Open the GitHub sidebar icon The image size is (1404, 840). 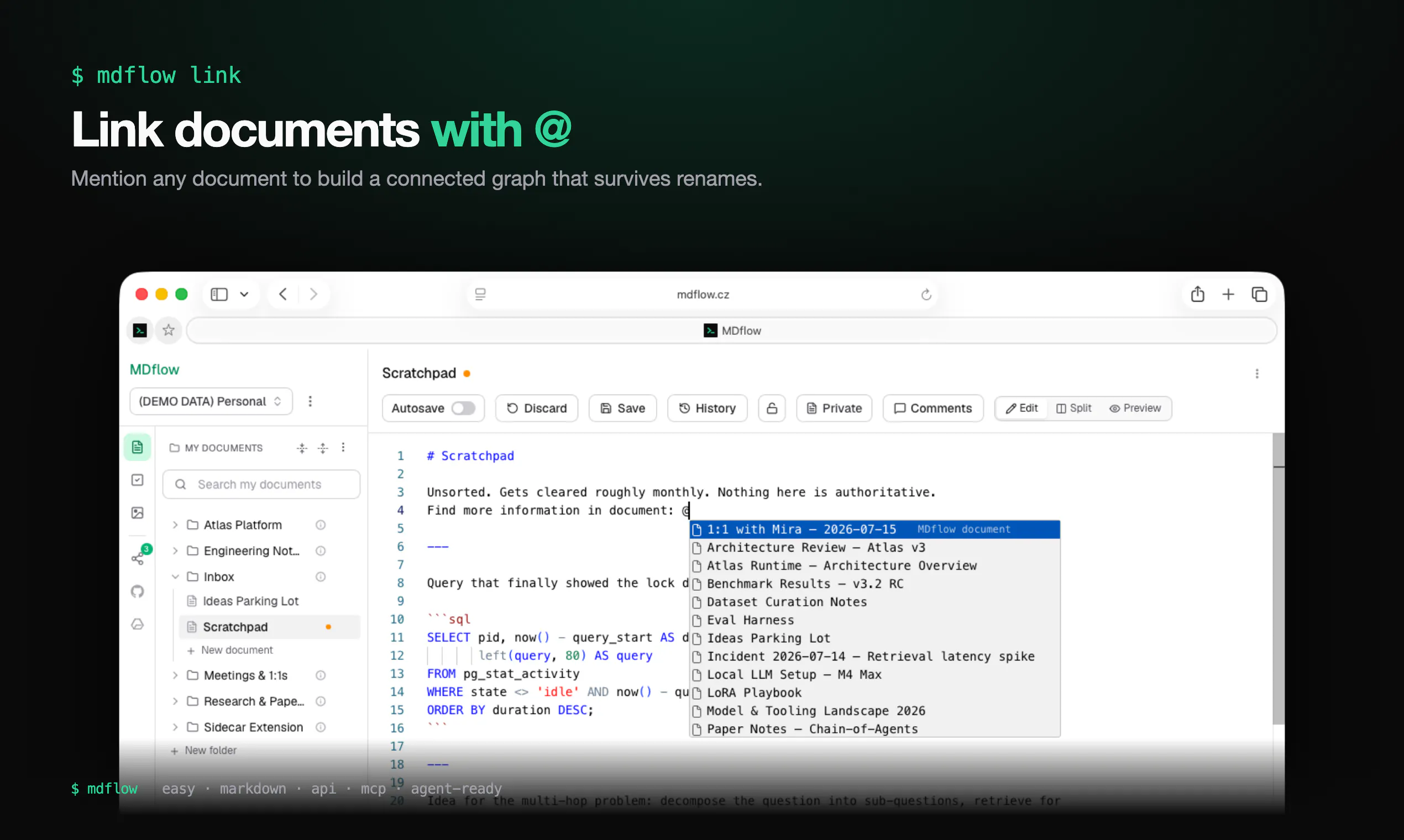click(x=137, y=591)
